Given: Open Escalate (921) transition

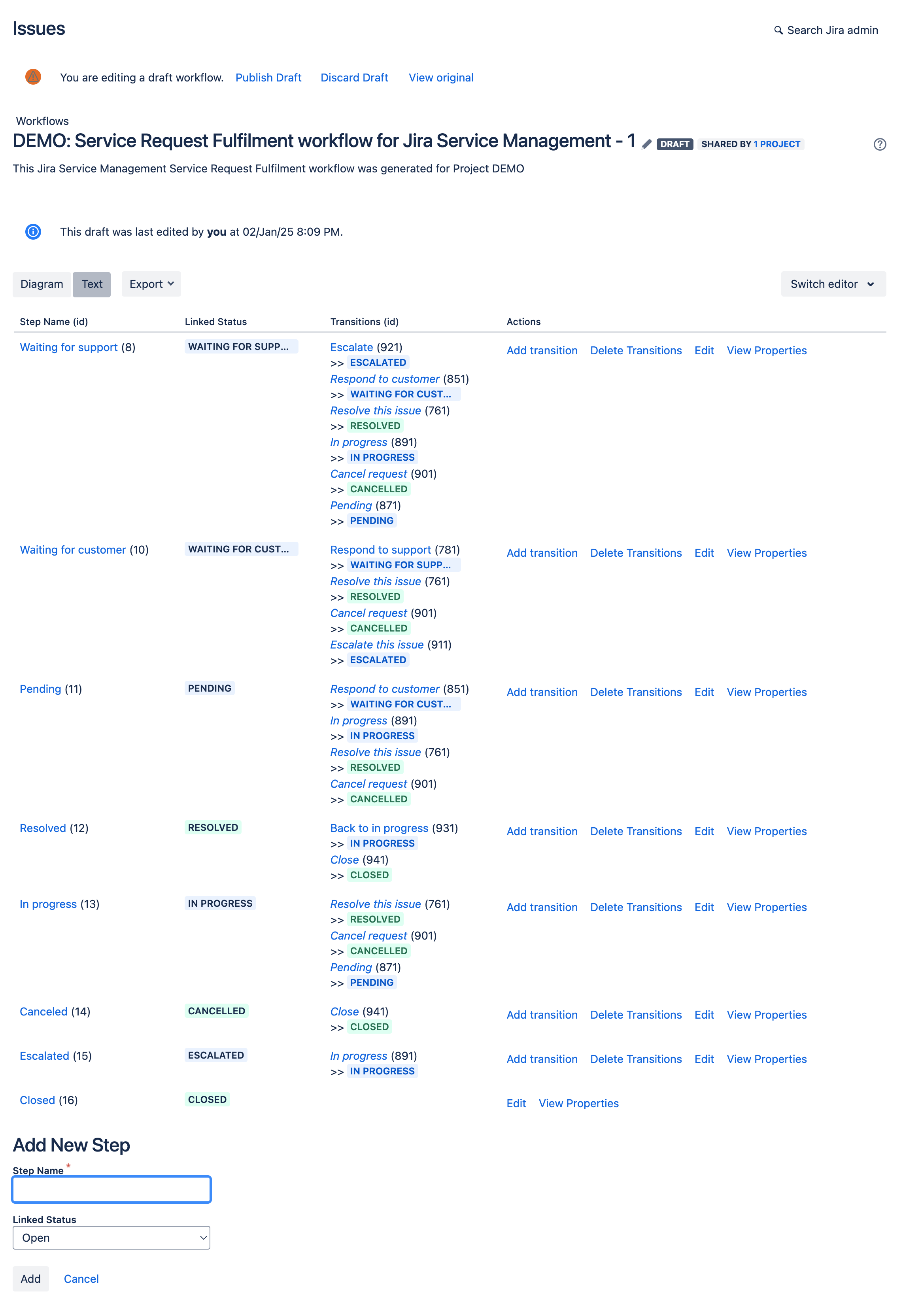Looking at the screenshot, I should coord(351,347).
